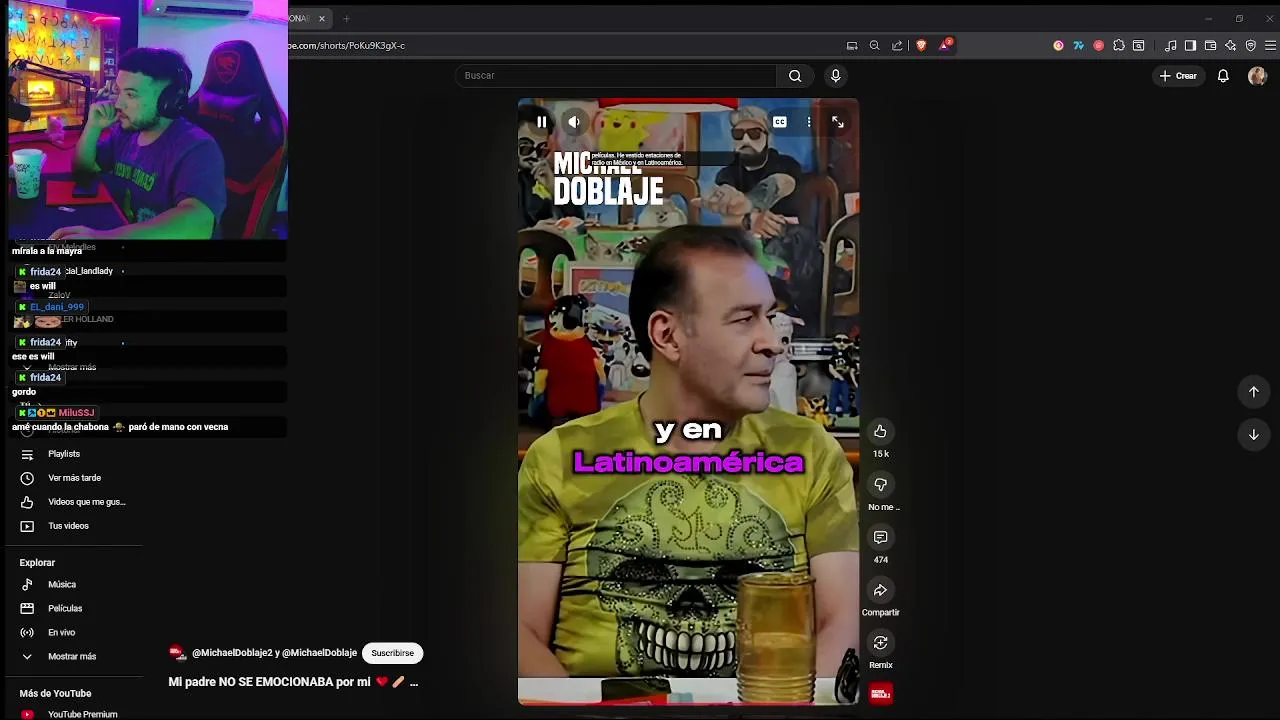Toggle the browser sidebar panel
The image size is (1280, 720).
click(1190, 45)
